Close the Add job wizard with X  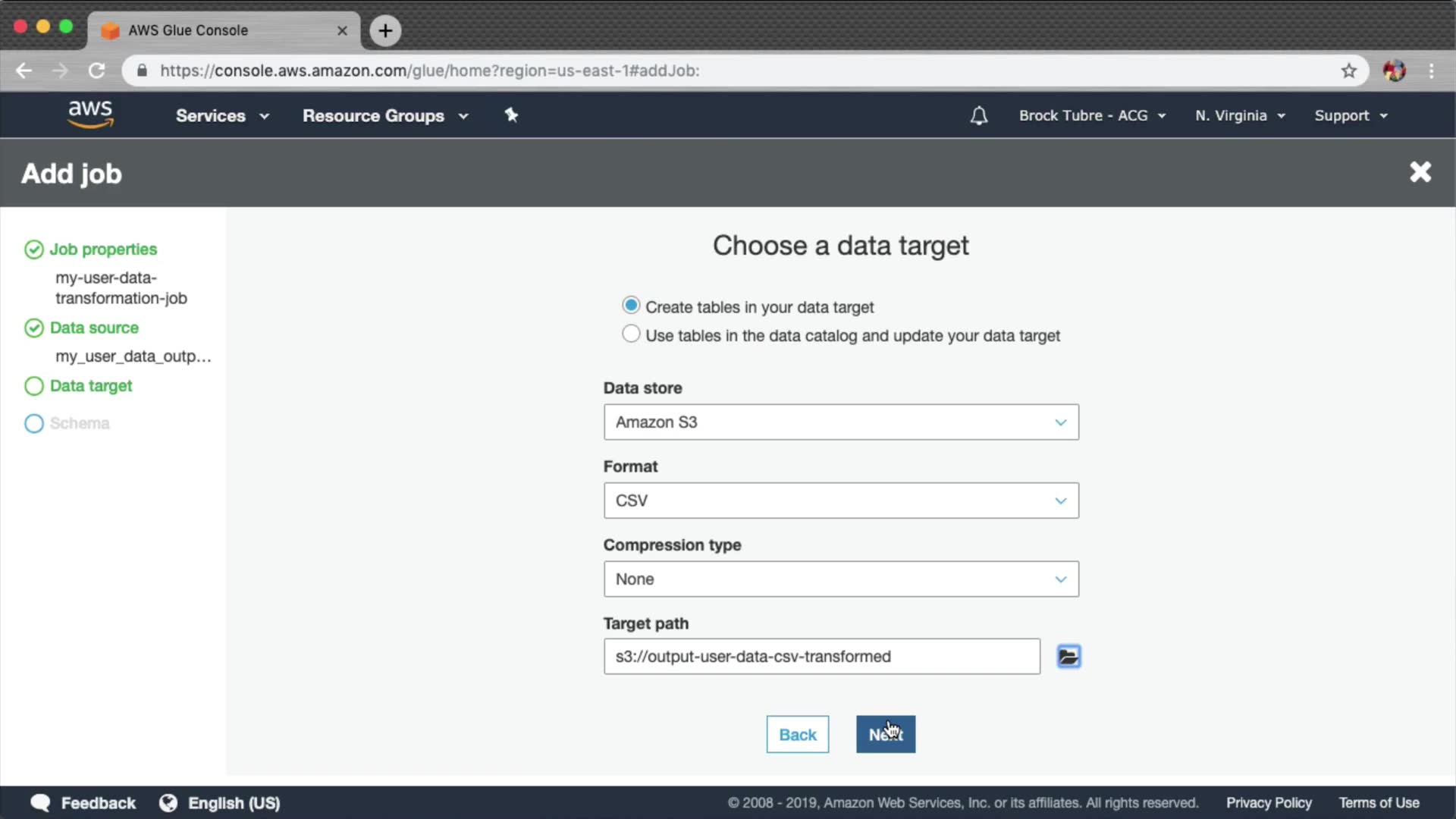[1420, 172]
